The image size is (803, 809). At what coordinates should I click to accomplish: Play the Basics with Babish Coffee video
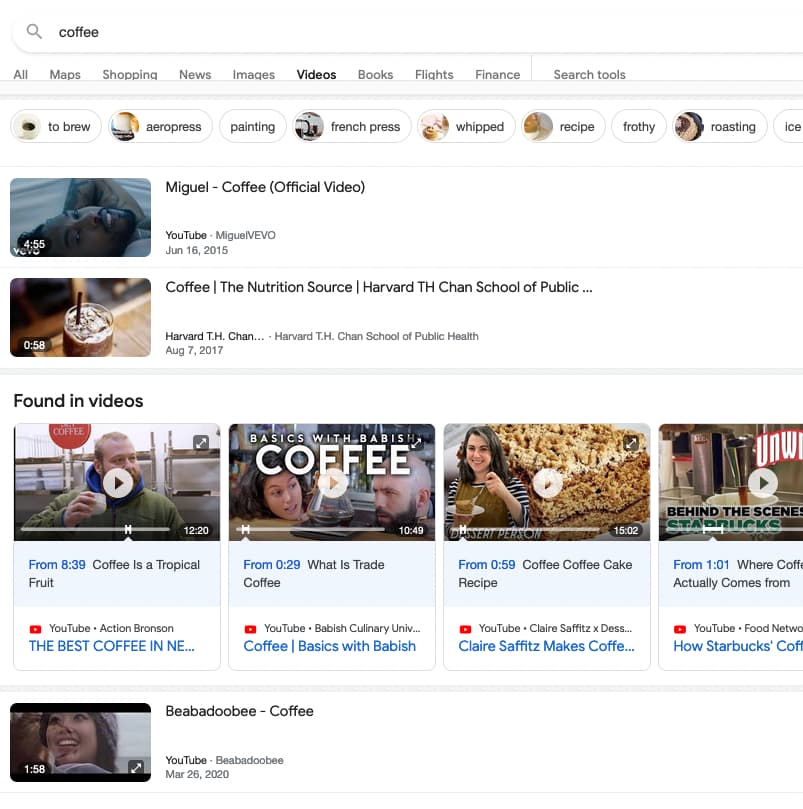333,483
